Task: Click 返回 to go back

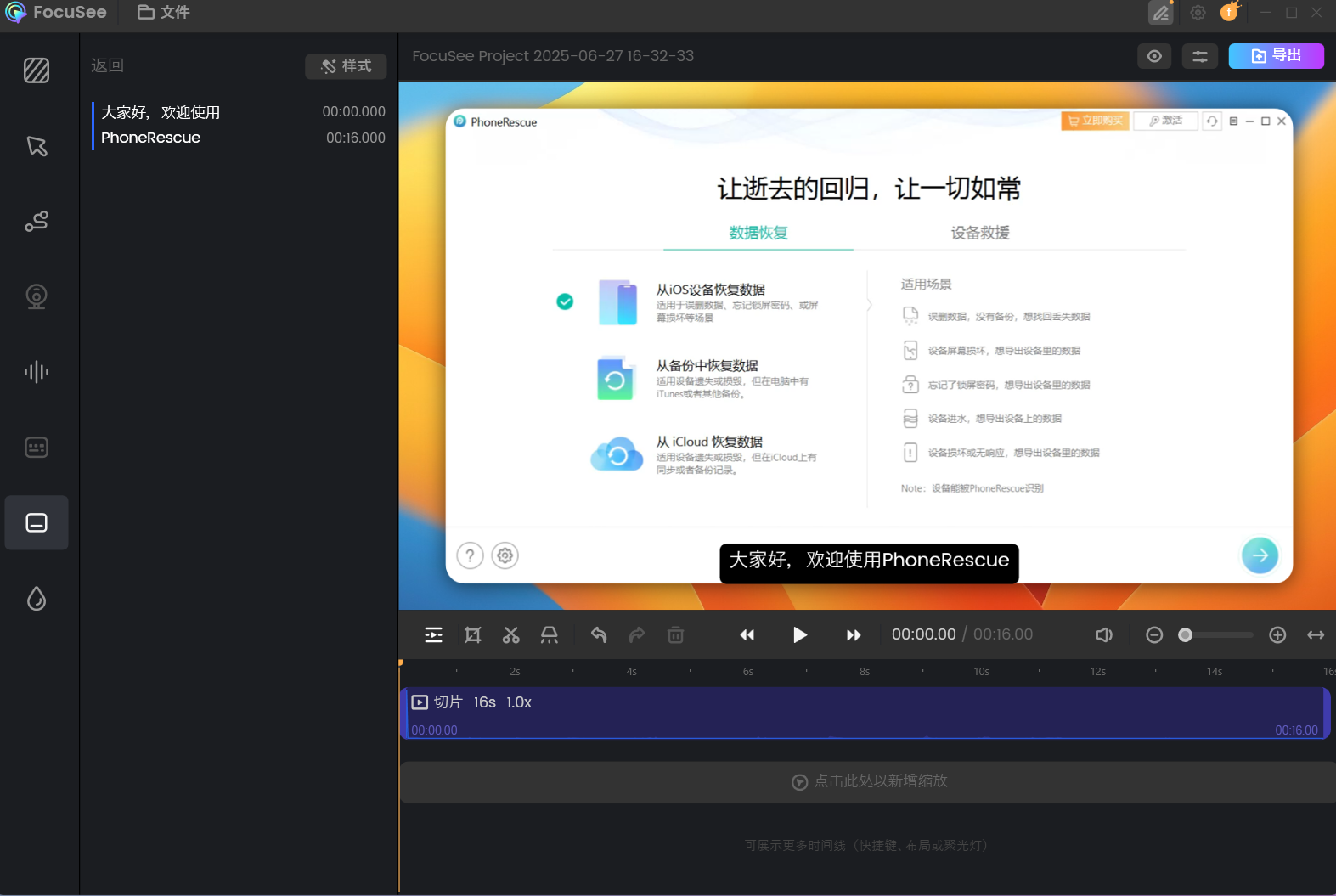Action: tap(108, 65)
